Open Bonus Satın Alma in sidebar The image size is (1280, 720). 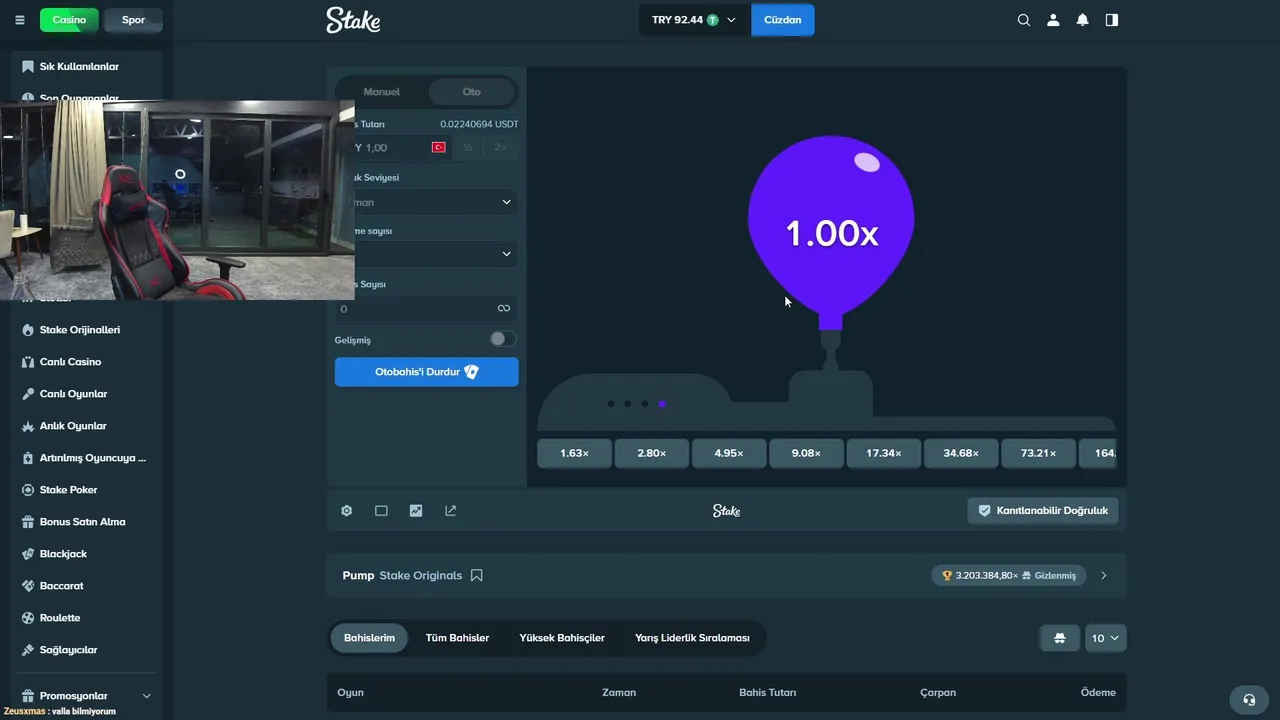(x=82, y=521)
